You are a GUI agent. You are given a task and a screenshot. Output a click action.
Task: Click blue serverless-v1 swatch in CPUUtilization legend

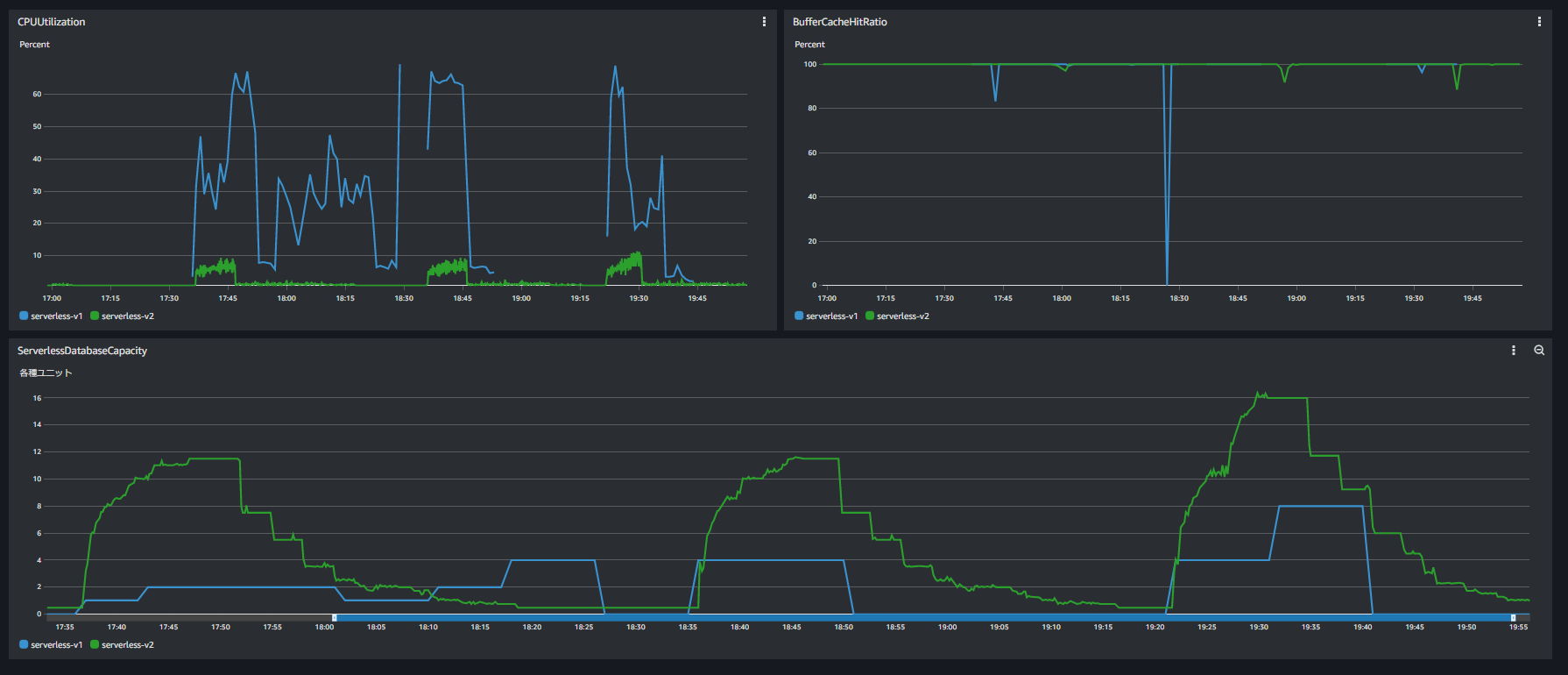click(x=24, y=316)
